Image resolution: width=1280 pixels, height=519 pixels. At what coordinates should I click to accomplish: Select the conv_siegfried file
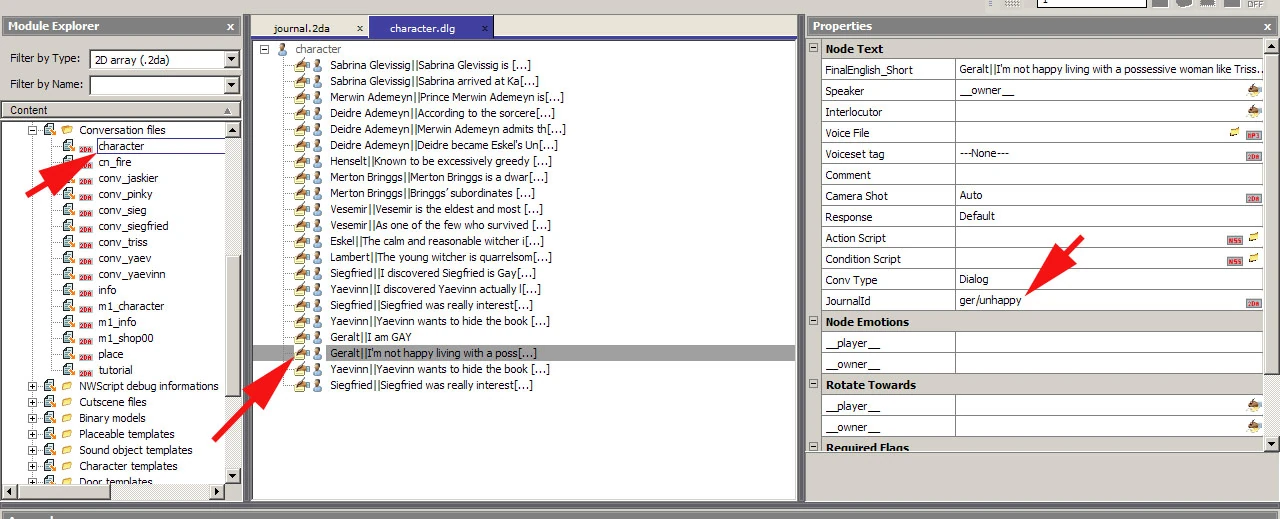click(x=133, y=226)
